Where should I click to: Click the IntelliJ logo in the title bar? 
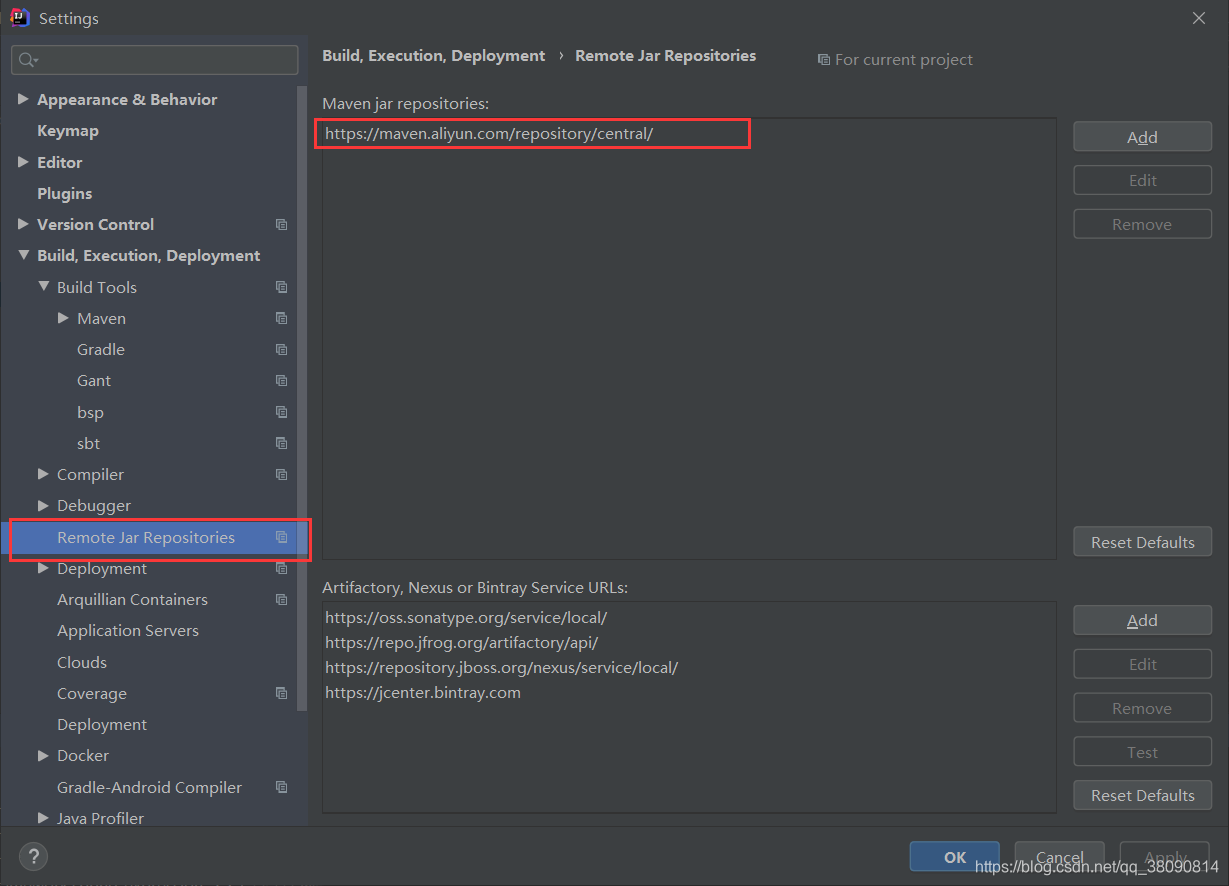19,17
